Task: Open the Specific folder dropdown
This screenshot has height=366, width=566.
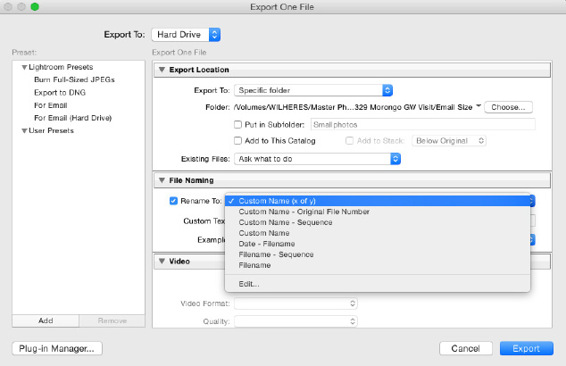Action: click(313, 90)
